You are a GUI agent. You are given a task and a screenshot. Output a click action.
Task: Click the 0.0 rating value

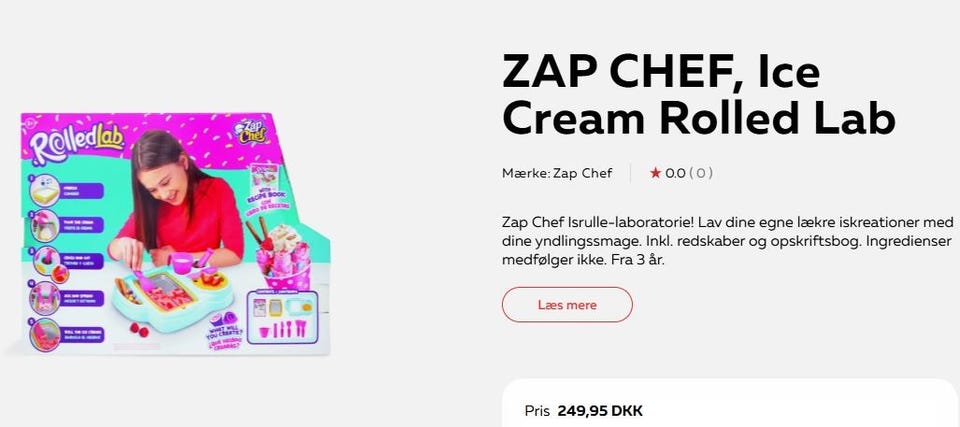point(675,173)
